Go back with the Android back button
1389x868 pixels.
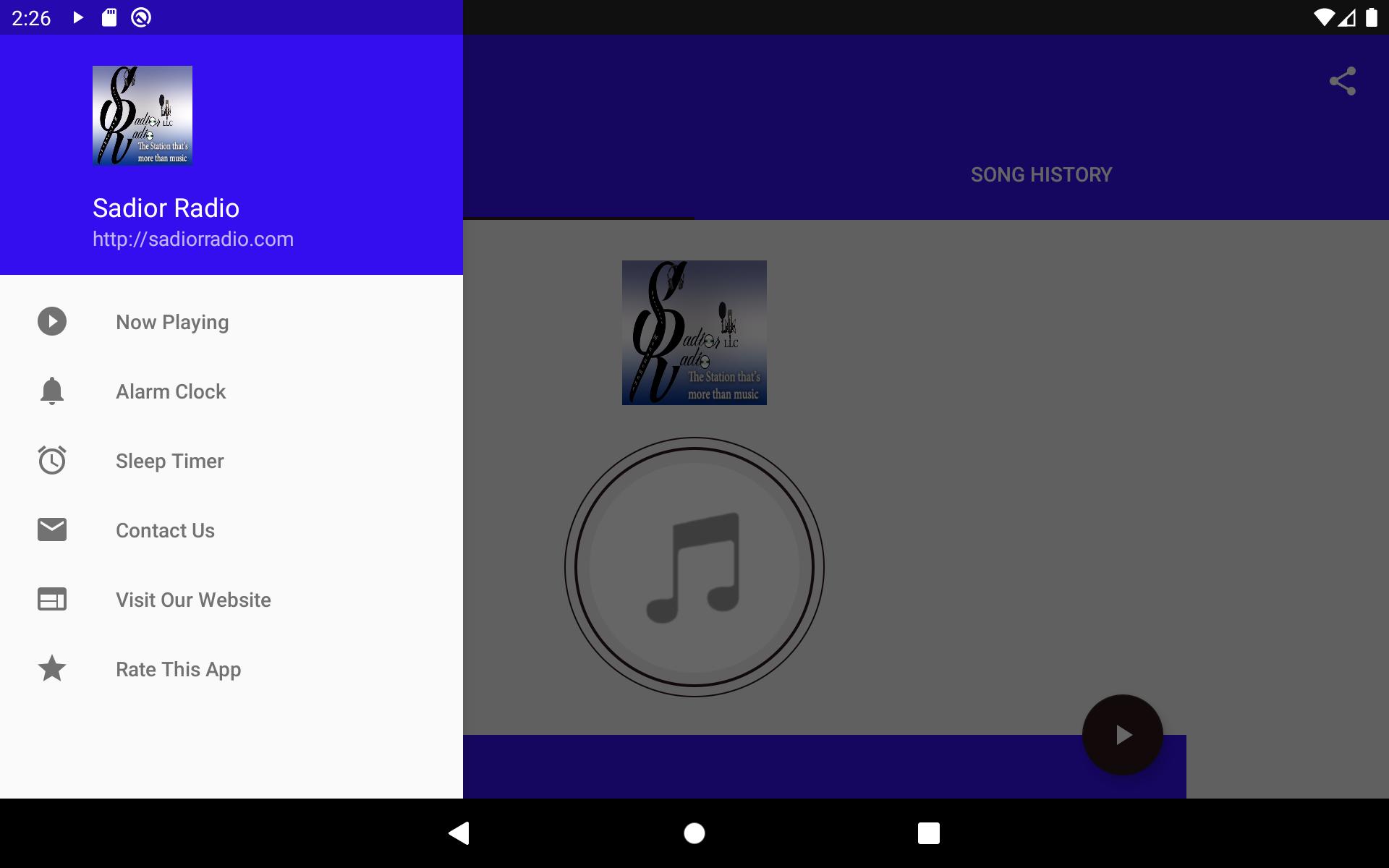(459, 833)
